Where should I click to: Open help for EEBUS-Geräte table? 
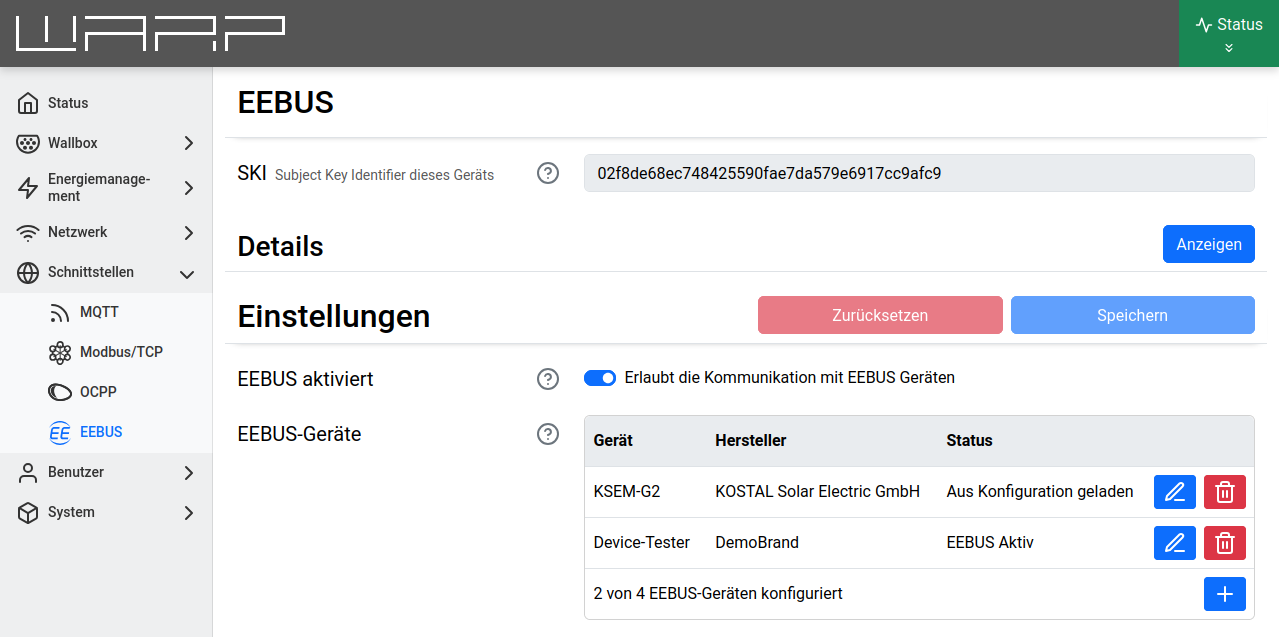(x=548, y=434)
